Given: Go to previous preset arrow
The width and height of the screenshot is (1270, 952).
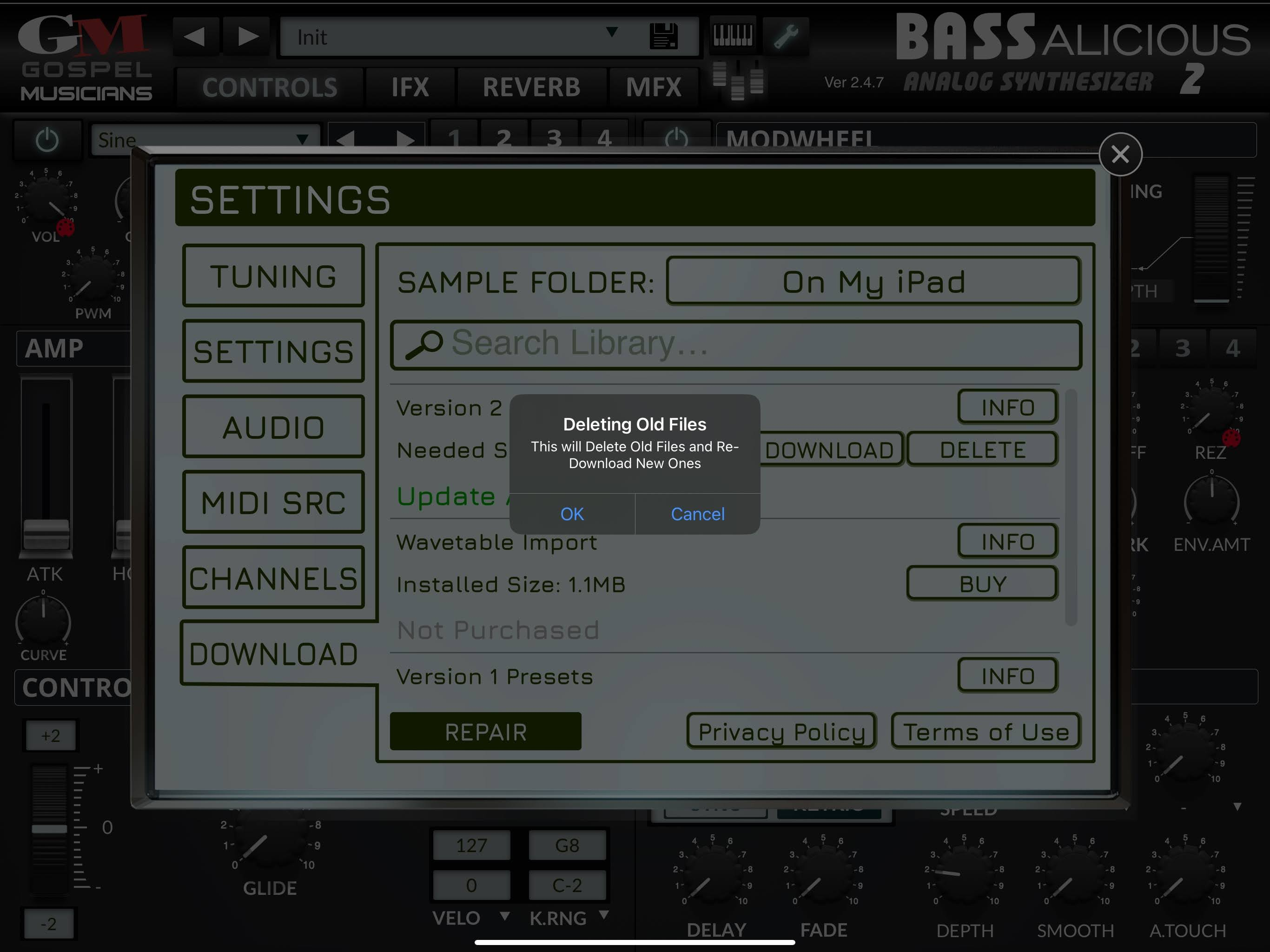Looking at the screenshot, I should coord(195,36).
